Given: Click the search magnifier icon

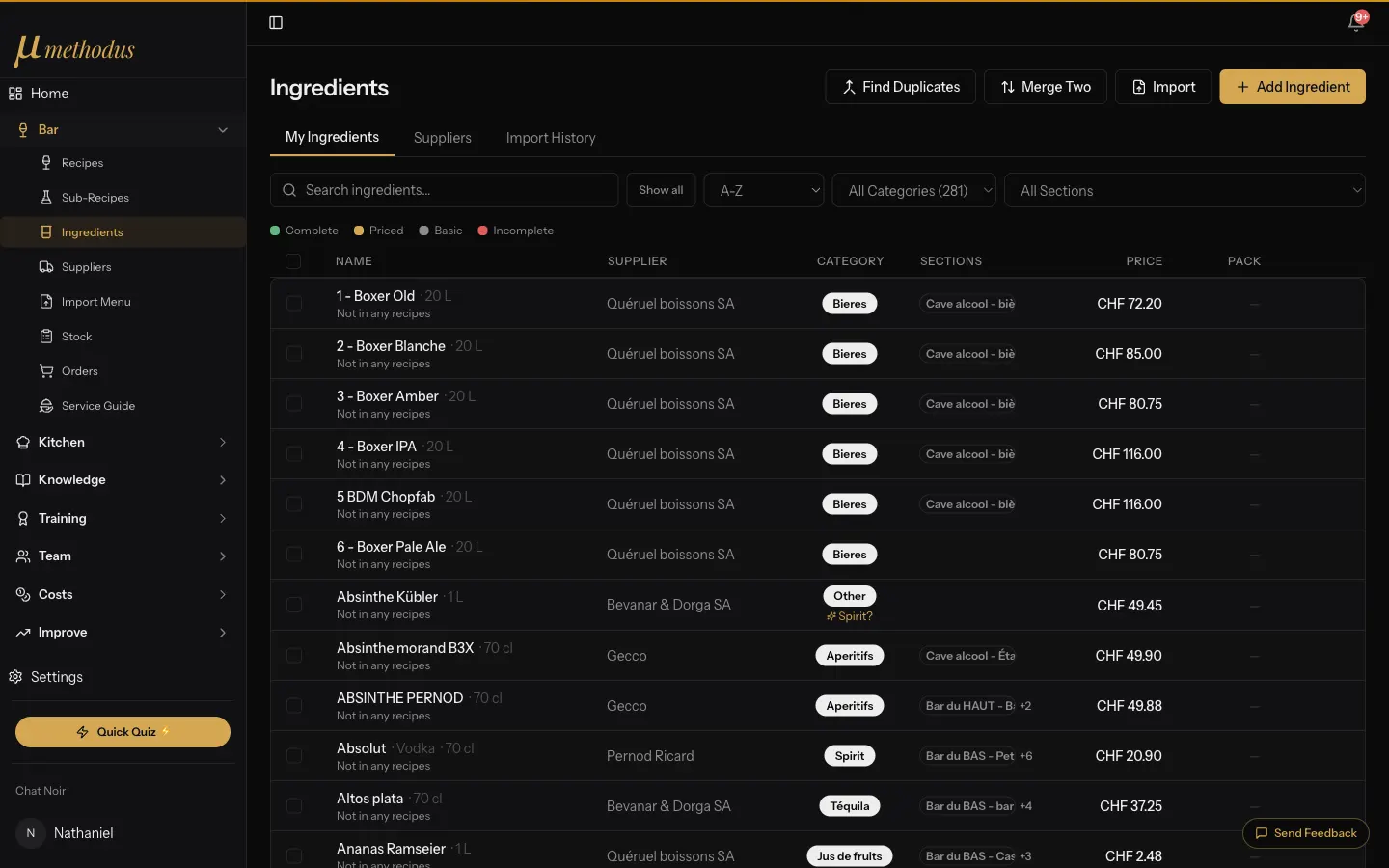Looking at the screenshot, I should click(289, 190).
